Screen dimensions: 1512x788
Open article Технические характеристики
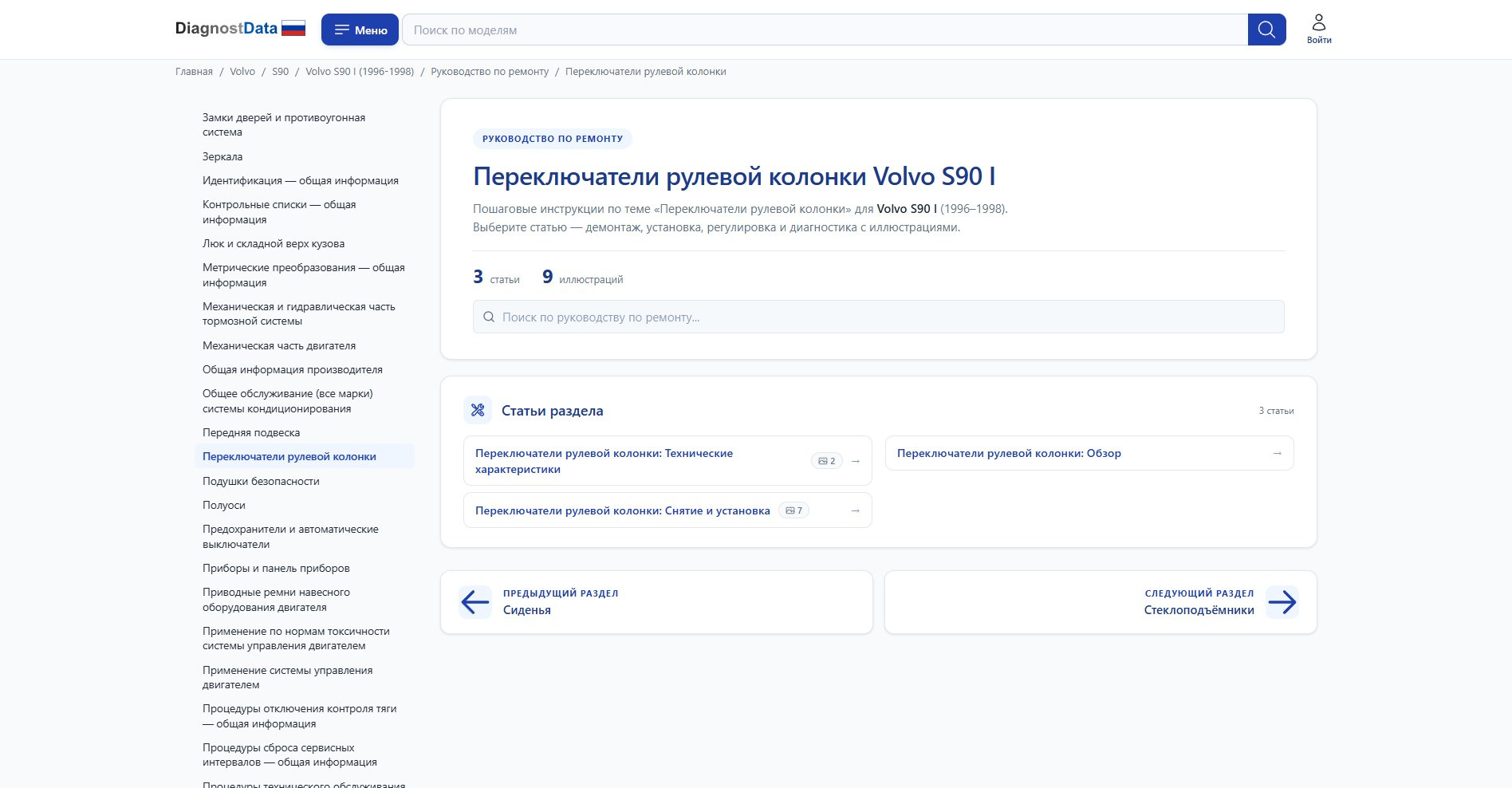pos(667,461)
